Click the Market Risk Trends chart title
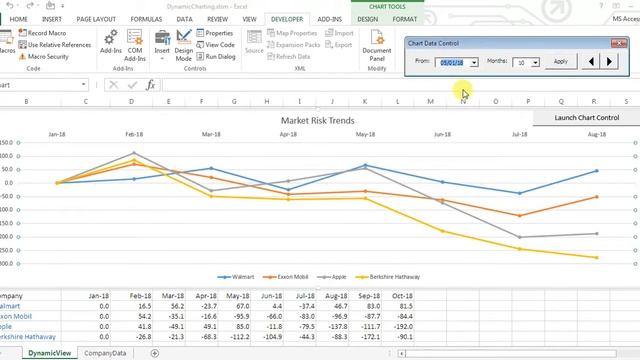This screenshot has height=360, width=640. point(318,120)
